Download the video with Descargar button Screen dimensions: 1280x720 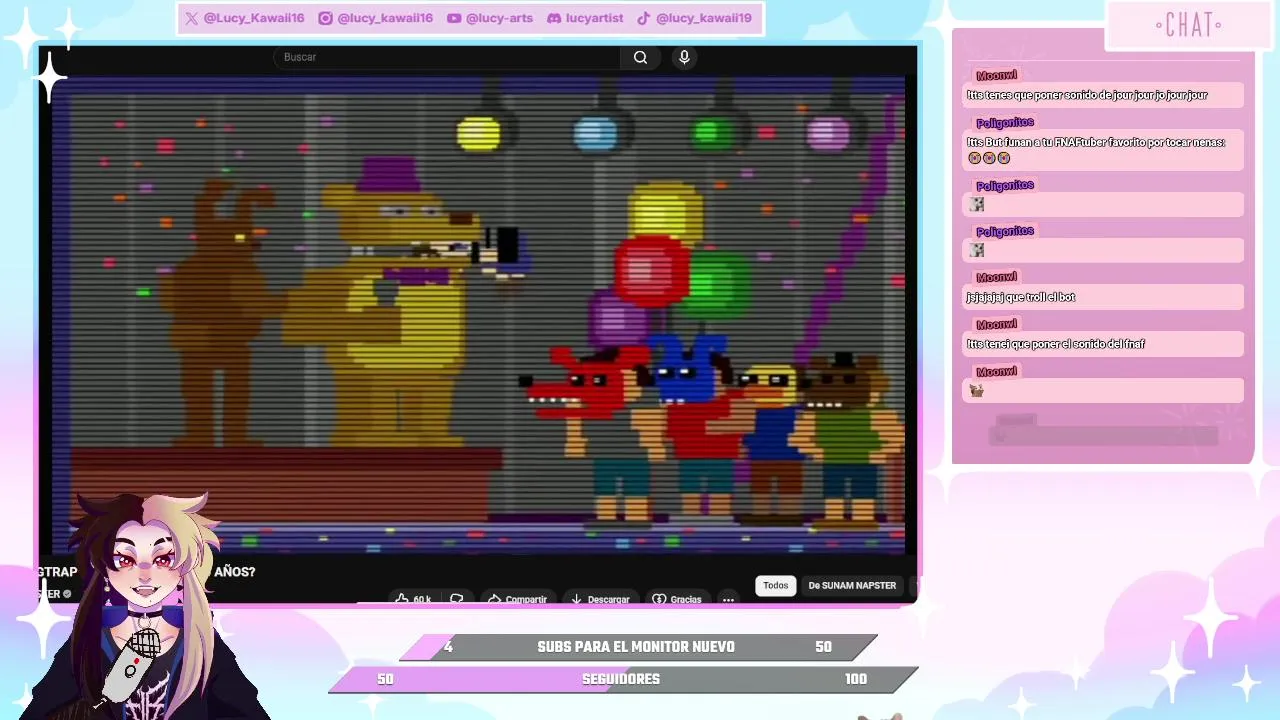pos(600,599)
